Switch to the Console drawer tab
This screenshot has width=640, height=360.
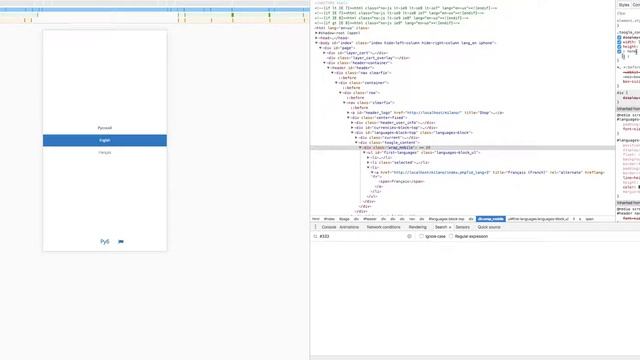(x=329, y=227)
